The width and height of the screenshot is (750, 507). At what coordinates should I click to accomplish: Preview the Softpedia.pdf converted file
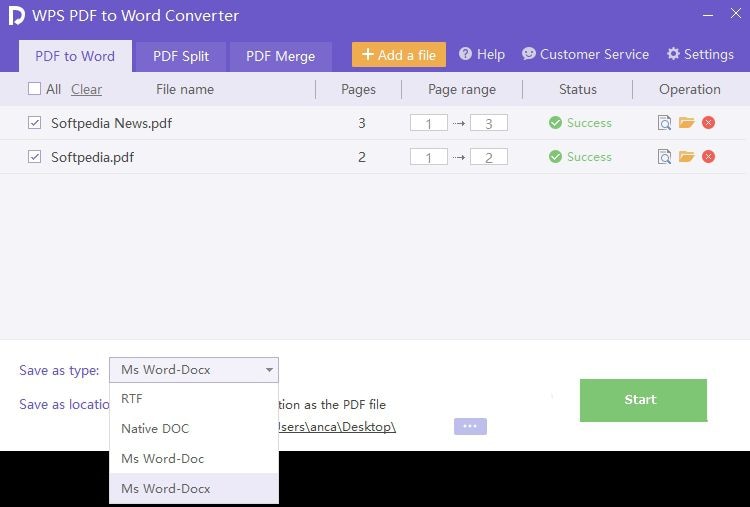coord(664,157)
